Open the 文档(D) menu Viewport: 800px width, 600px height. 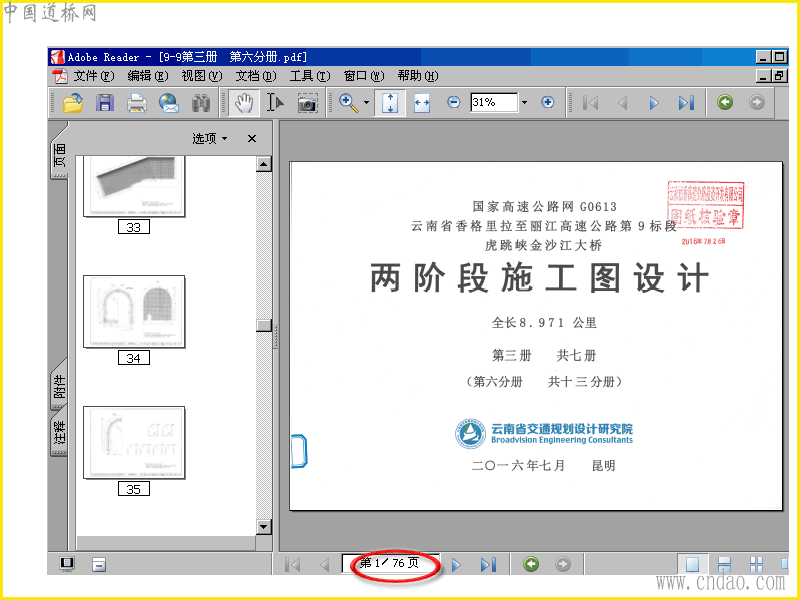256,76
